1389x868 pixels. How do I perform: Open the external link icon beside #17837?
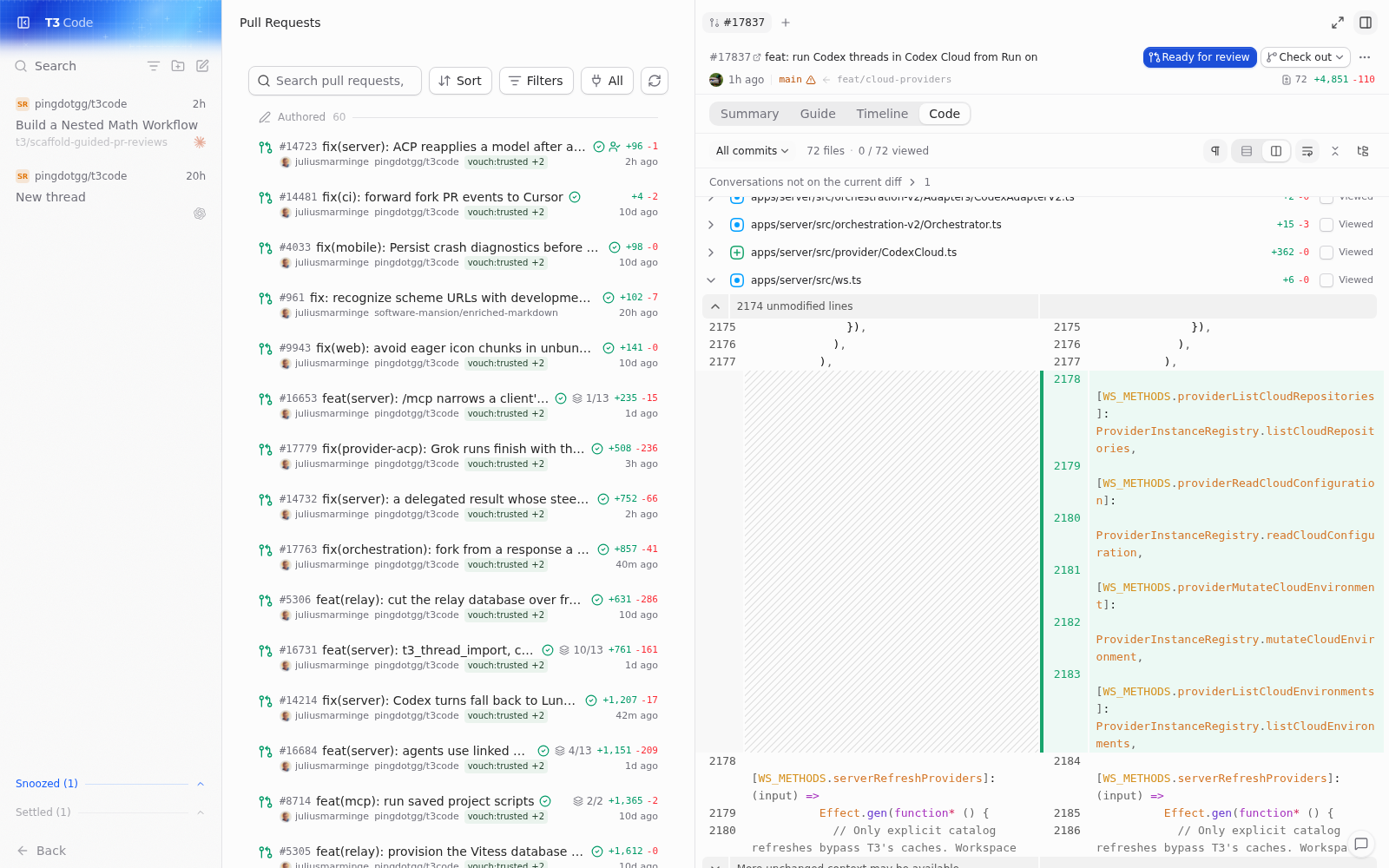[757, 57]
